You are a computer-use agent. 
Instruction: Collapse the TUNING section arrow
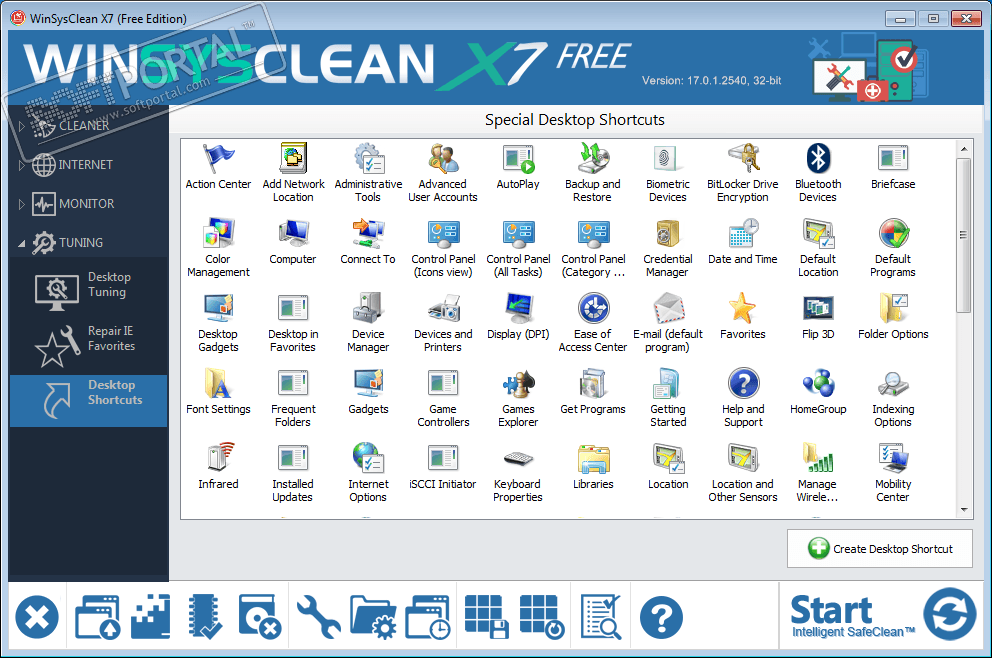pyautogui.click(x=22, y=244)
